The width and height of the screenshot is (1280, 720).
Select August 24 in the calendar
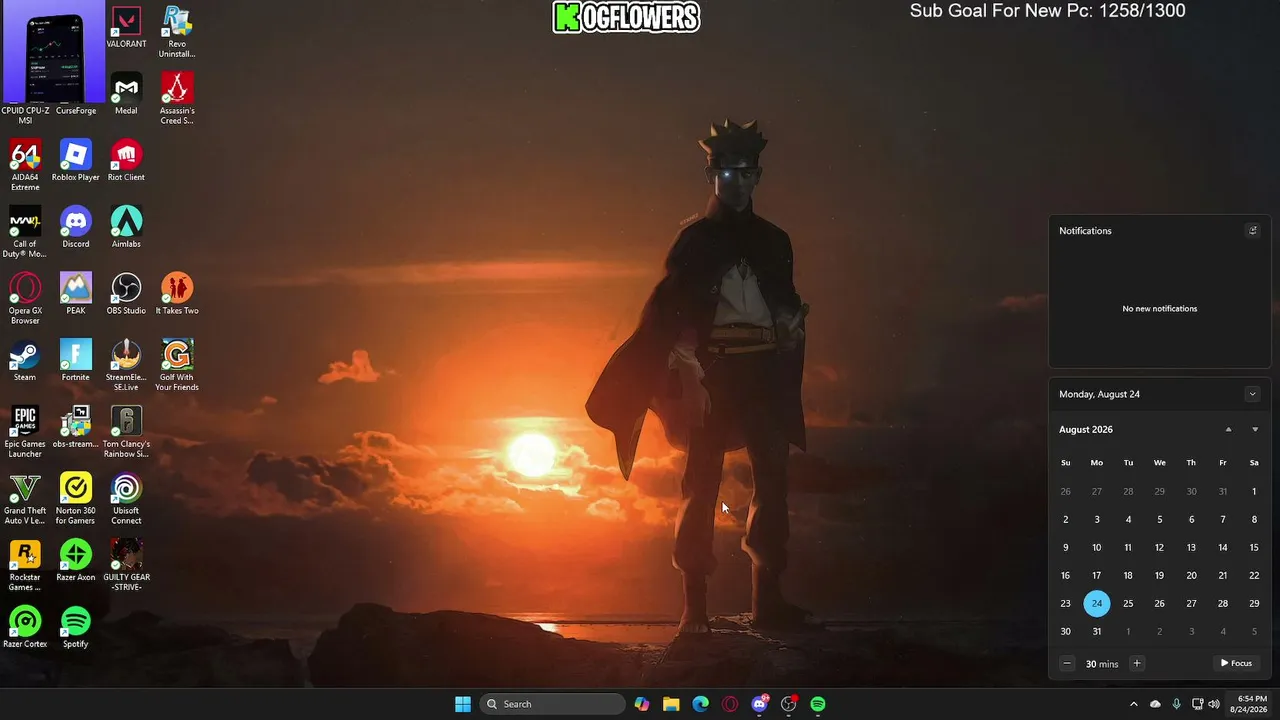[x=1097, y=603]
